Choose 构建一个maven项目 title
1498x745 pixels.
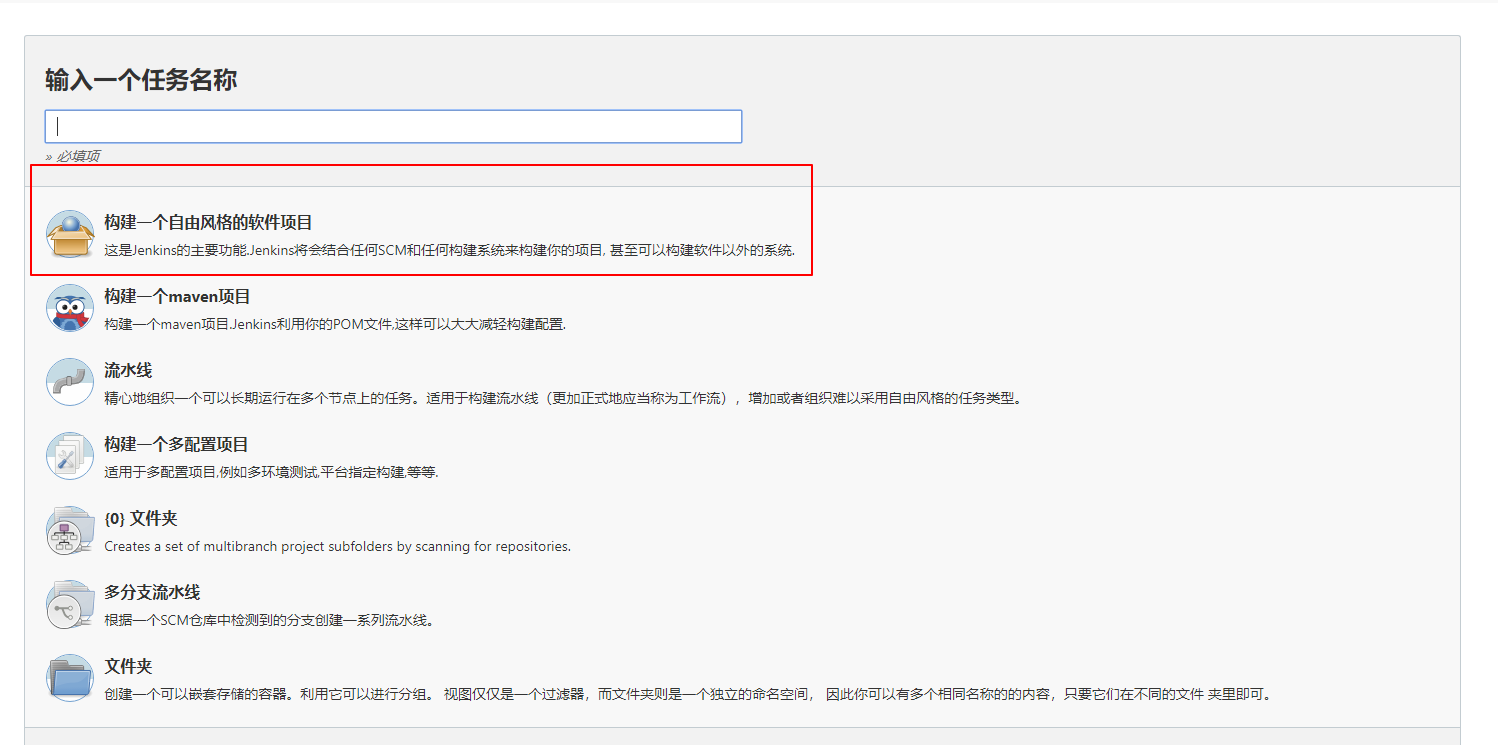click(177, 296)
